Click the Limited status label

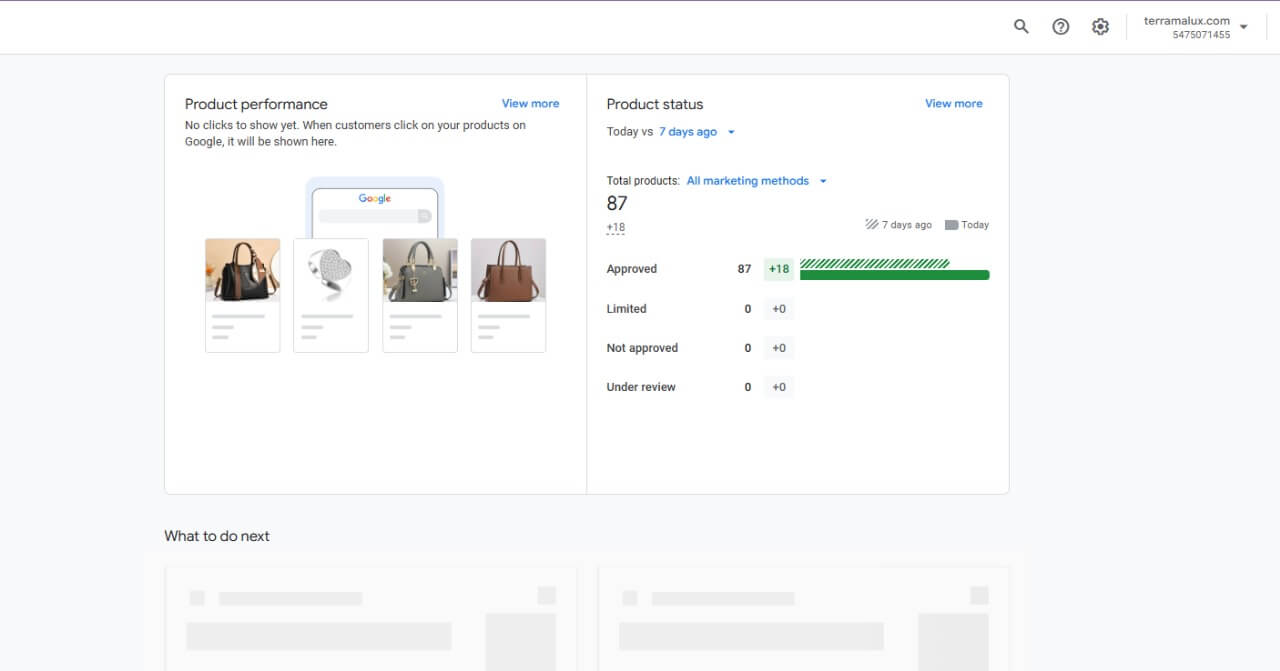627,309
